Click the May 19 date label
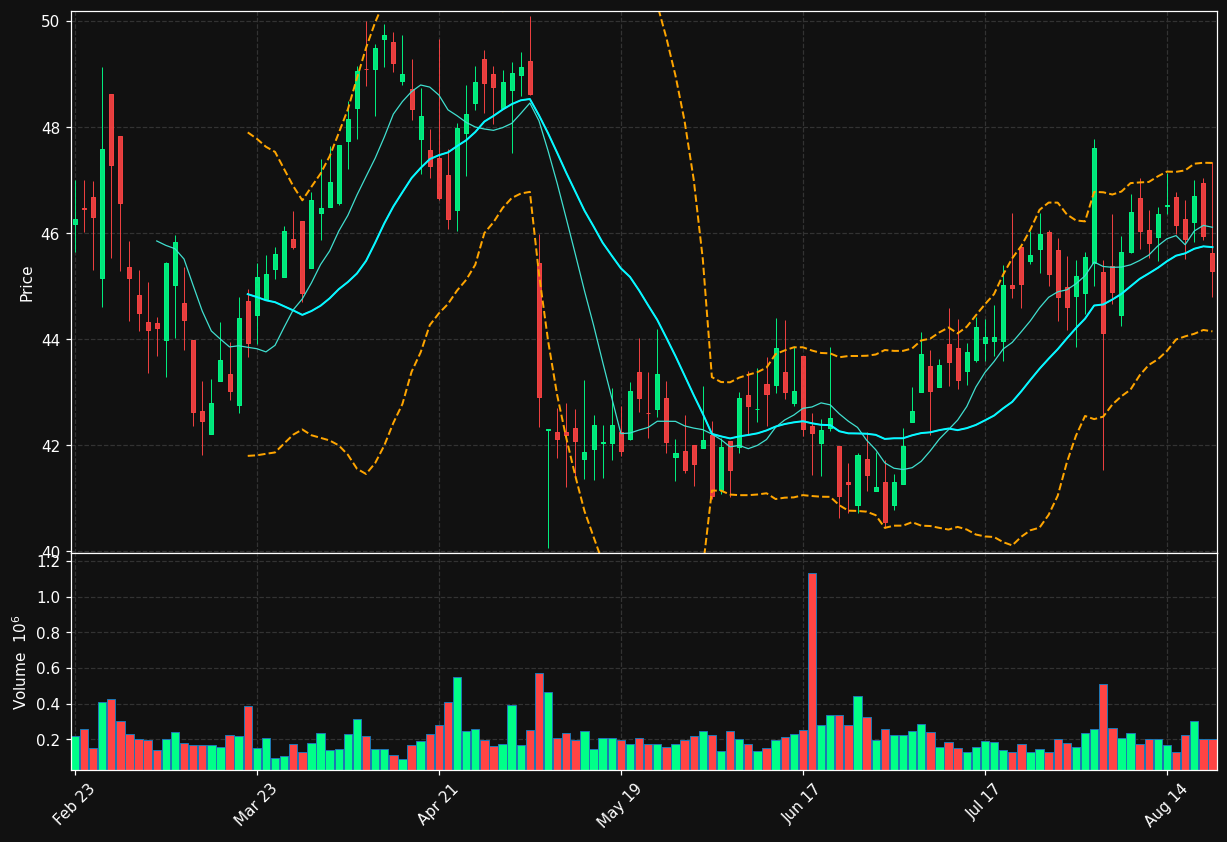 pos(619,804)
